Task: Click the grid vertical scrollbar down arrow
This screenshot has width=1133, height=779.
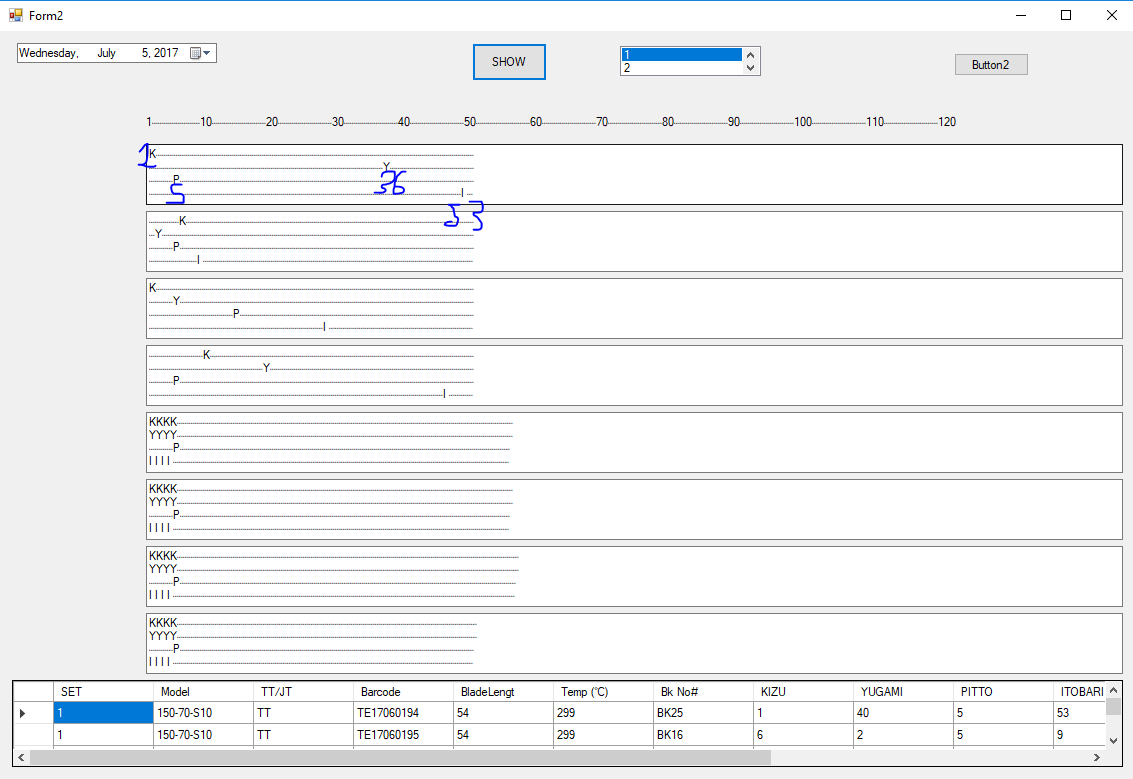Action: point(1113,741)
